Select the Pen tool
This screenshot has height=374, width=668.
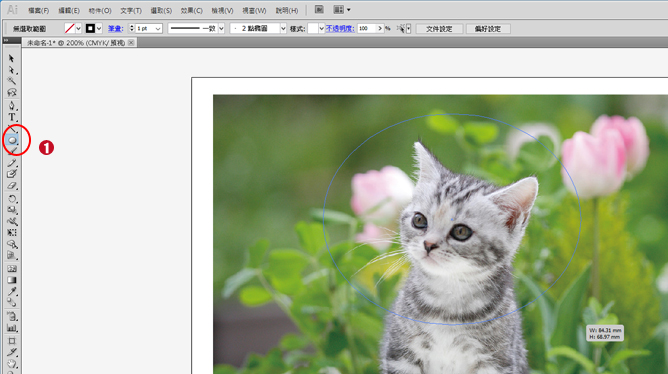pos(12,105)
